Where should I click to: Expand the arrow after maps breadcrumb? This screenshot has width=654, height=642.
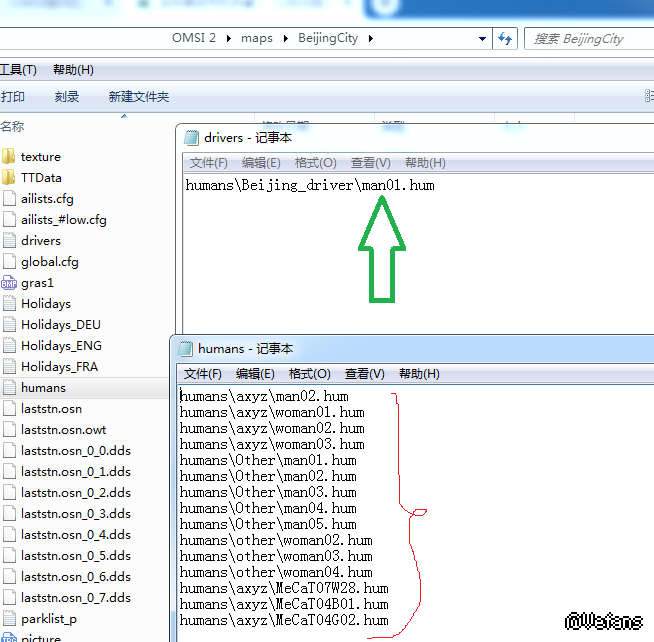click(x=286, y=38)
